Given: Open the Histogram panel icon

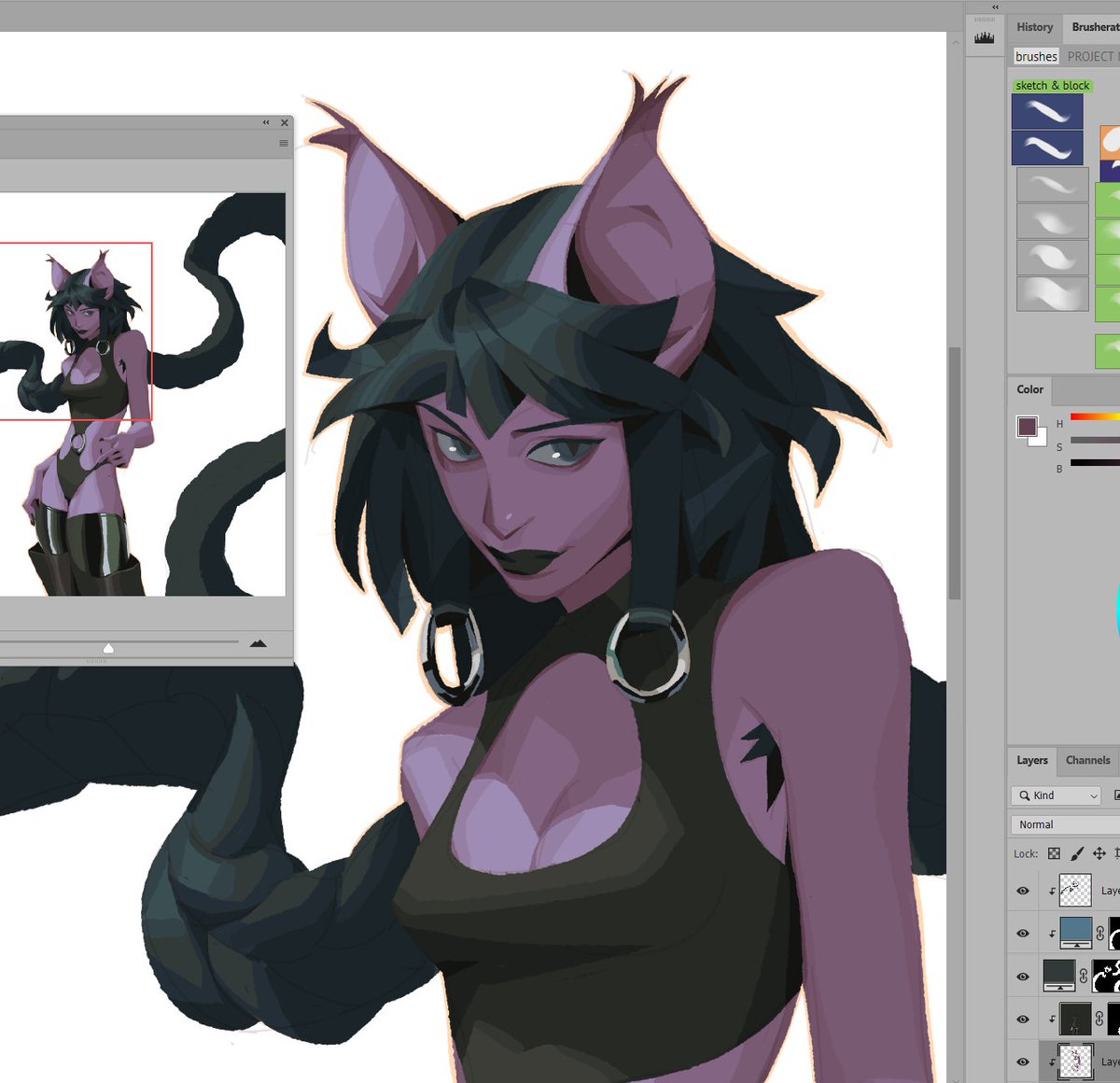Looking at the screenshot, I should coord(984,38).
